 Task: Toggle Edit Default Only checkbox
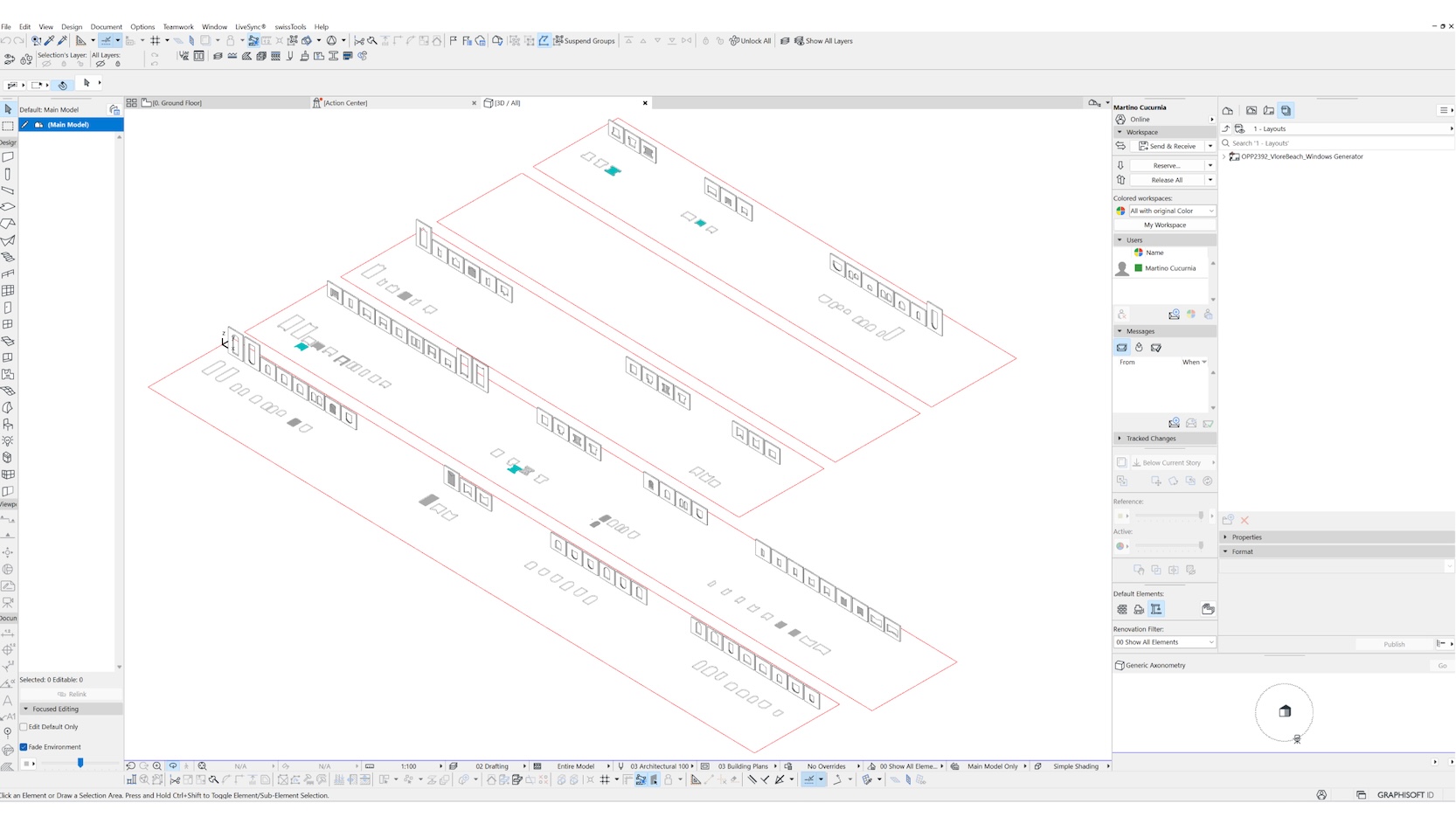pos(24,727)
